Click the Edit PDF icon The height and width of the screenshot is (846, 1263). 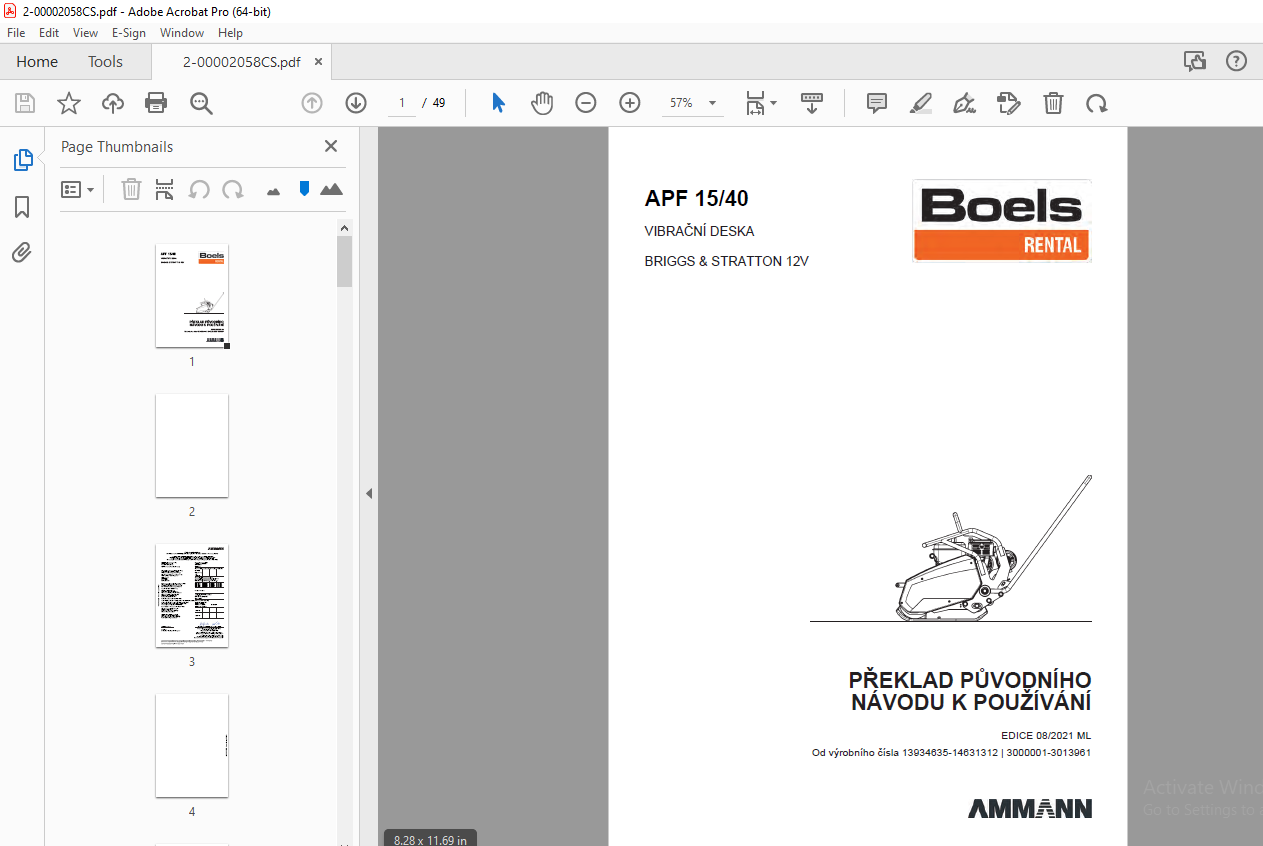(x=1009, y=103)
